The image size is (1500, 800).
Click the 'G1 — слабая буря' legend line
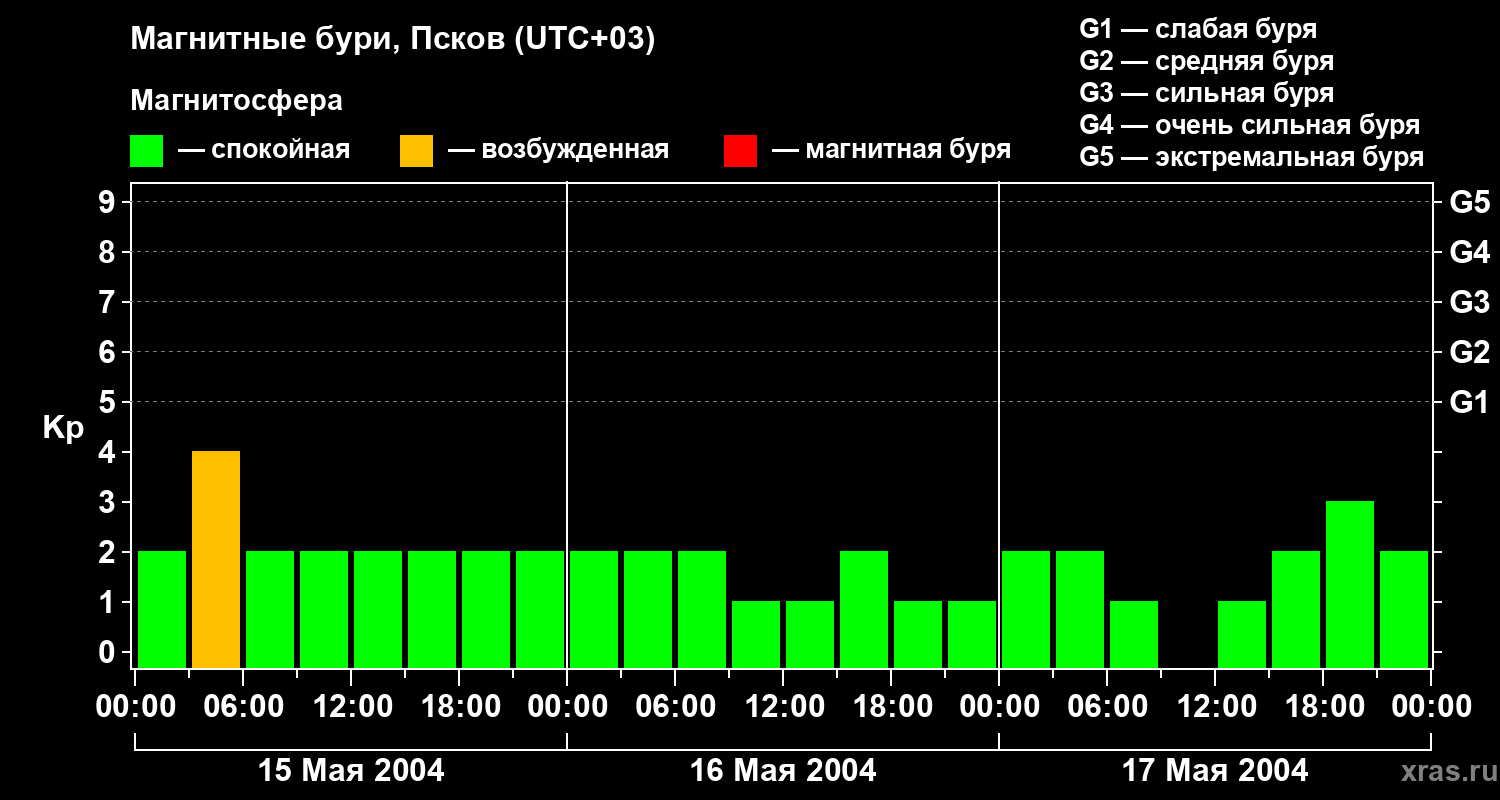coord(1197,29)
